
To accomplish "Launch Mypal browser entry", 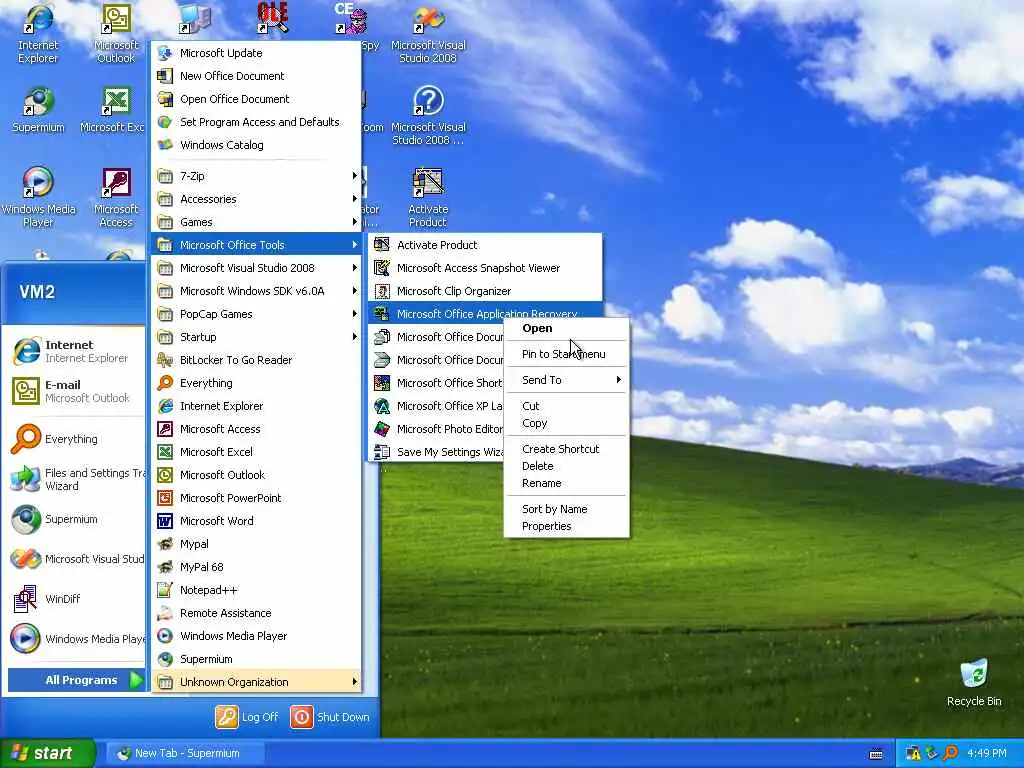I will 256,544.
